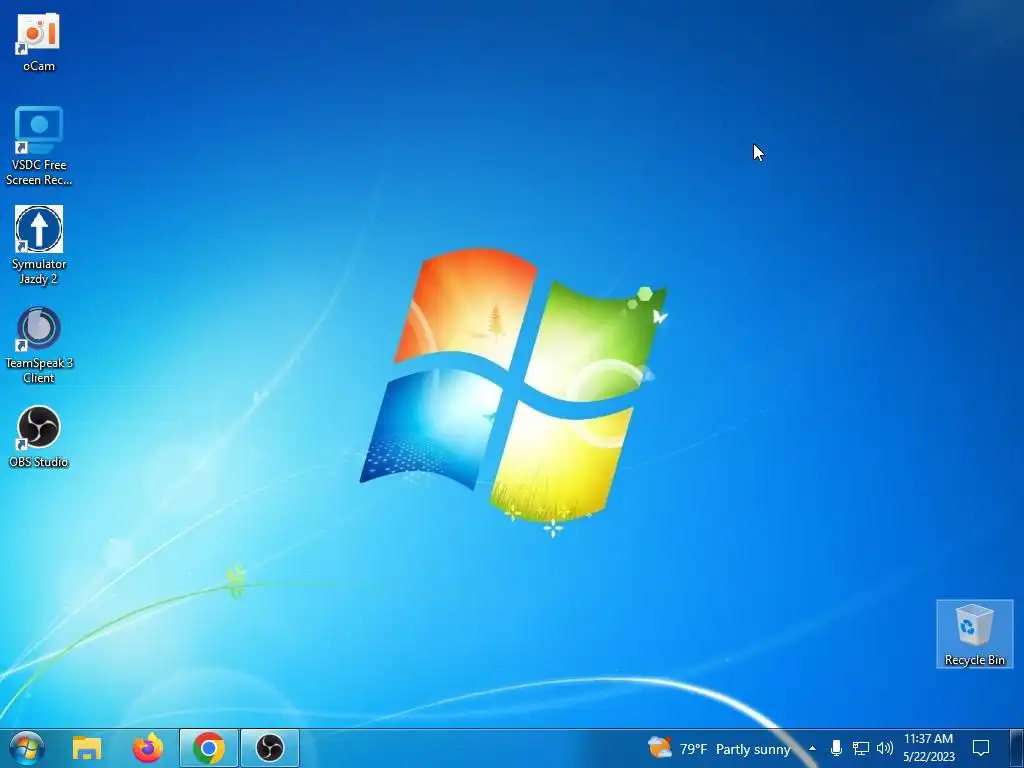Open the clock showing 11:37 AM
Image resolution: width=1024 pixels, height=768 pixels.
coord(929,748)
